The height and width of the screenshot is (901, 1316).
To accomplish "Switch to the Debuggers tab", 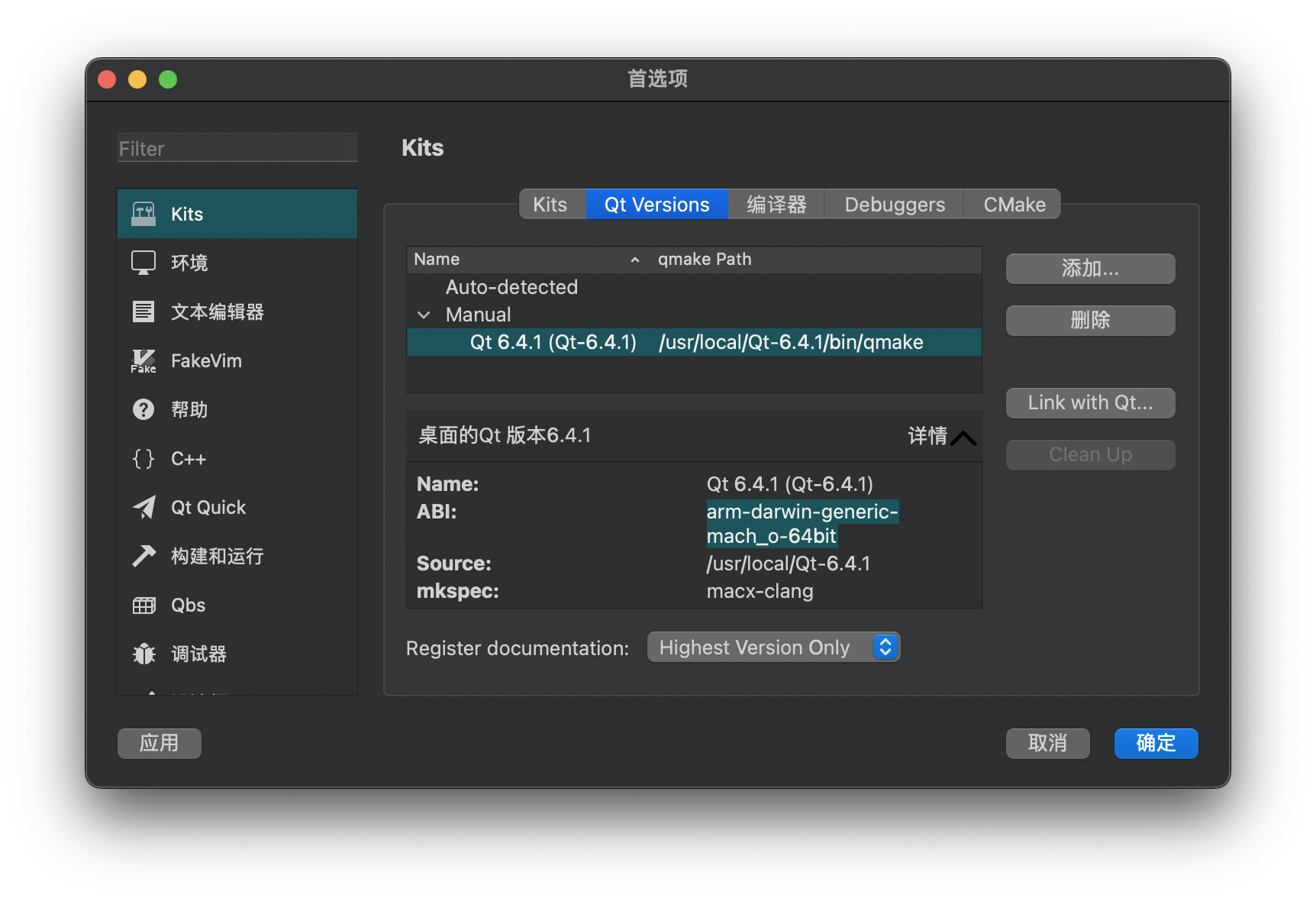I will pyautogui.click(x=895, y=205).
